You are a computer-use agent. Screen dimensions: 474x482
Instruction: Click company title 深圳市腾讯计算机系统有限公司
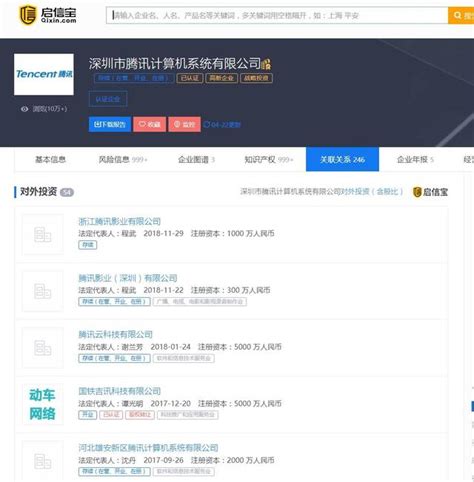(x=175, y=64)
